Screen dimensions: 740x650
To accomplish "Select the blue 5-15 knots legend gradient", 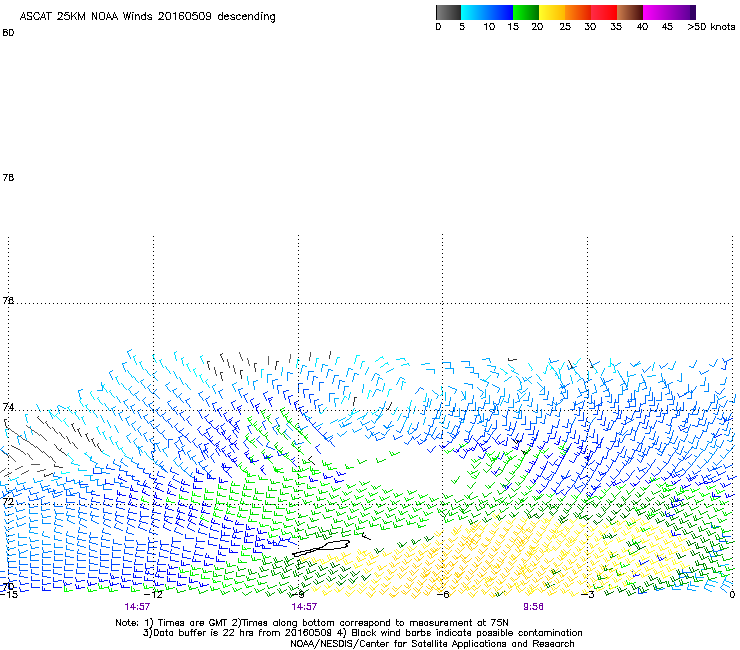I will coord(487,12).
